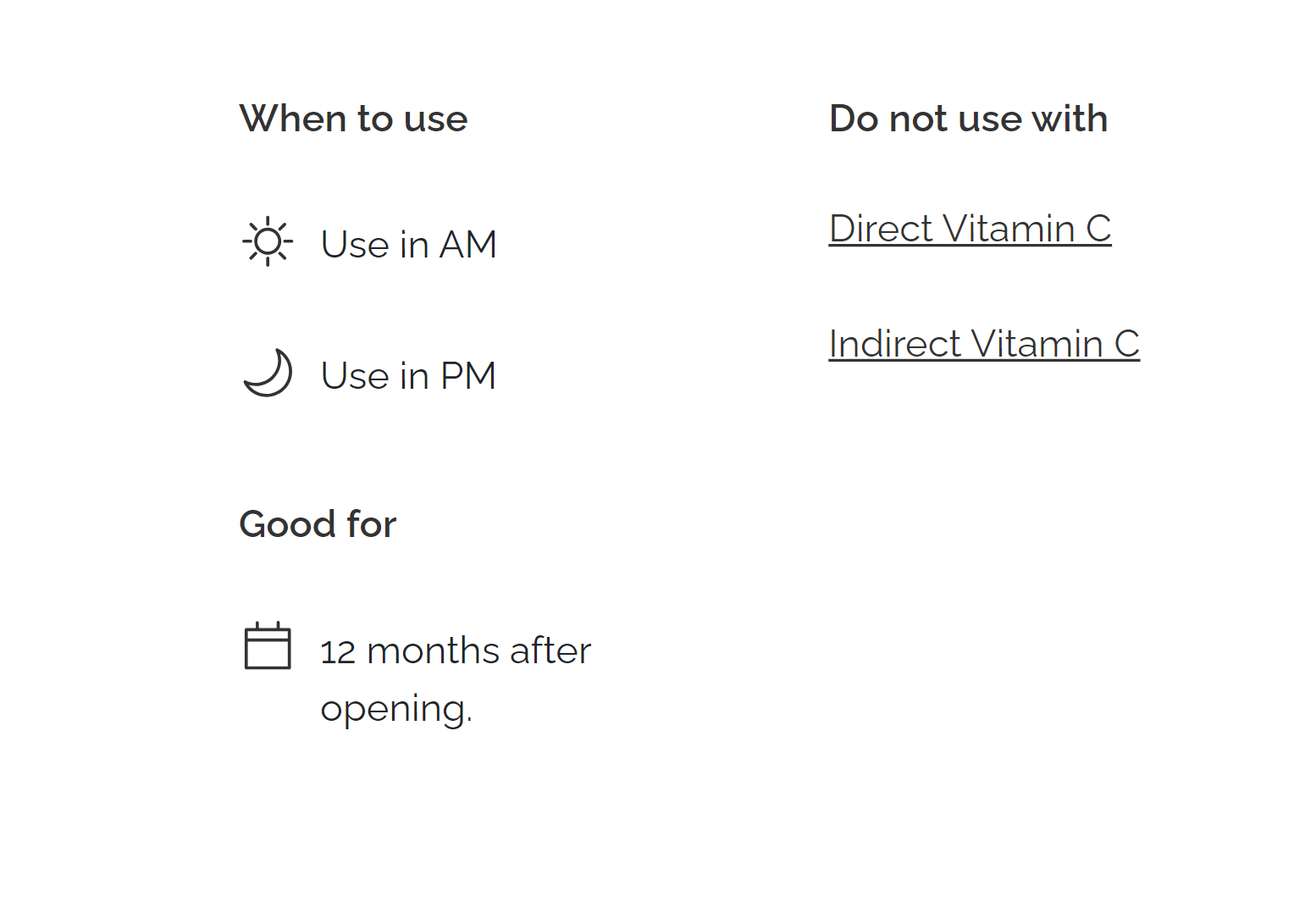Click the word 'with' in the right heading
Screen dimensions: 1316x908
click(x=1070, y=119)
